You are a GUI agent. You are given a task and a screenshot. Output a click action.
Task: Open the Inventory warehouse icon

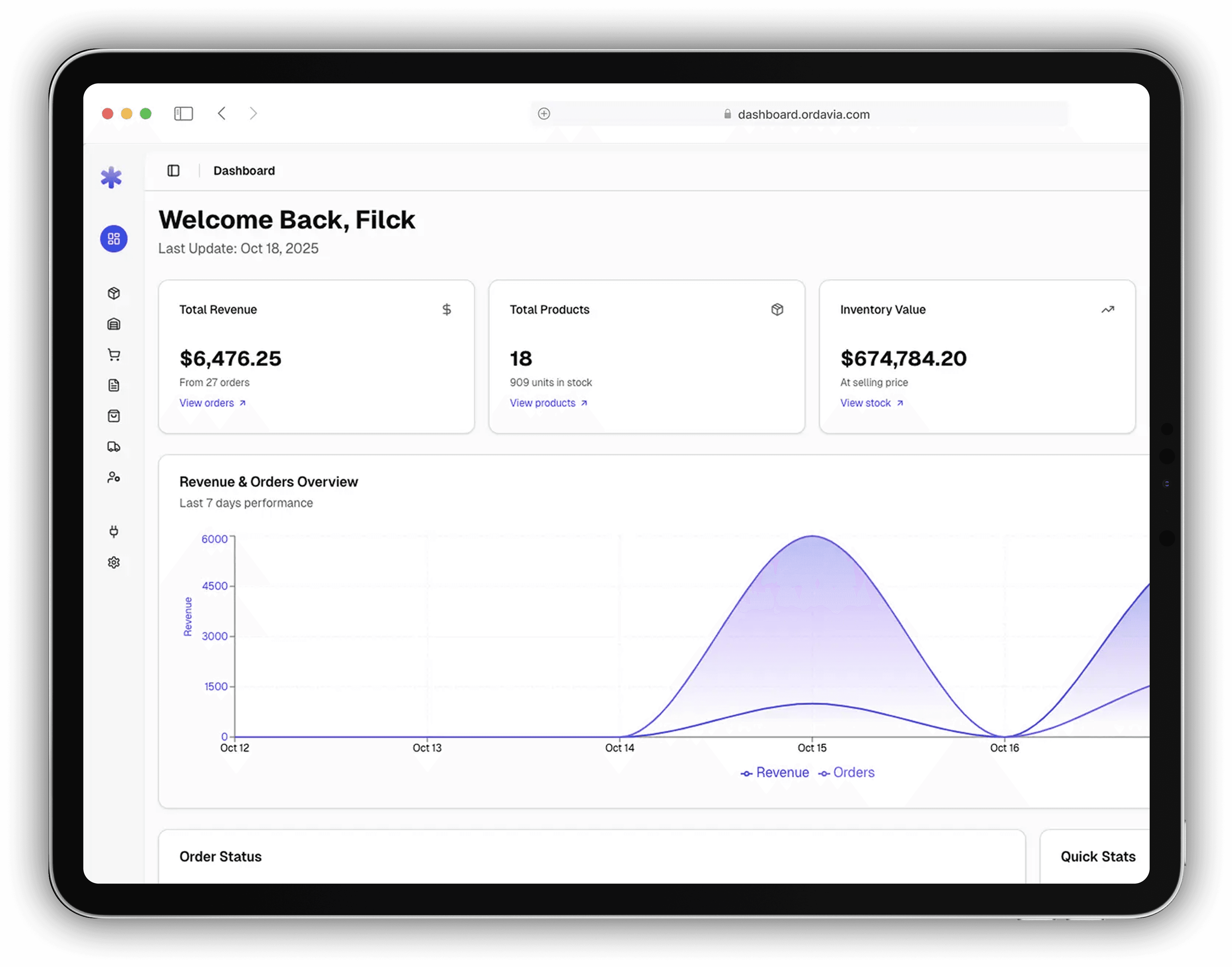tap(114, 324)
